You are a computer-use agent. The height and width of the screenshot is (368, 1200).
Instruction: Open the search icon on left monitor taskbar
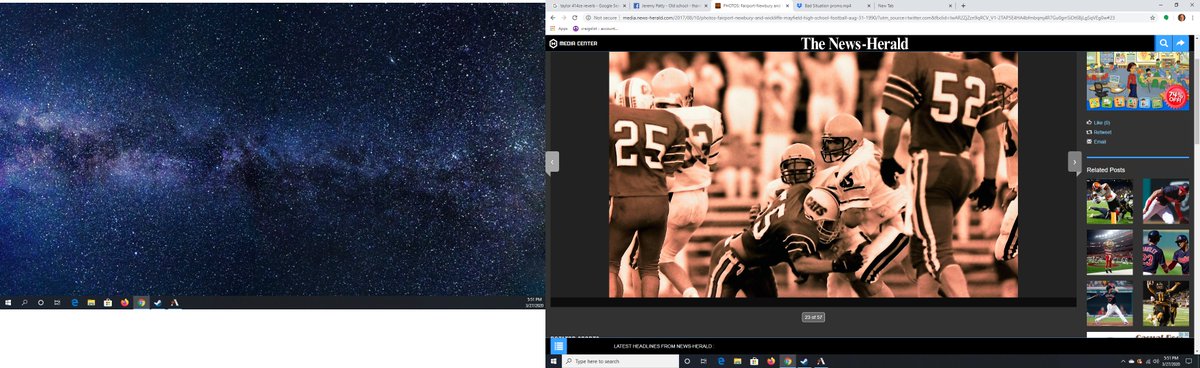pyautogui.click(x=24, y=301)
